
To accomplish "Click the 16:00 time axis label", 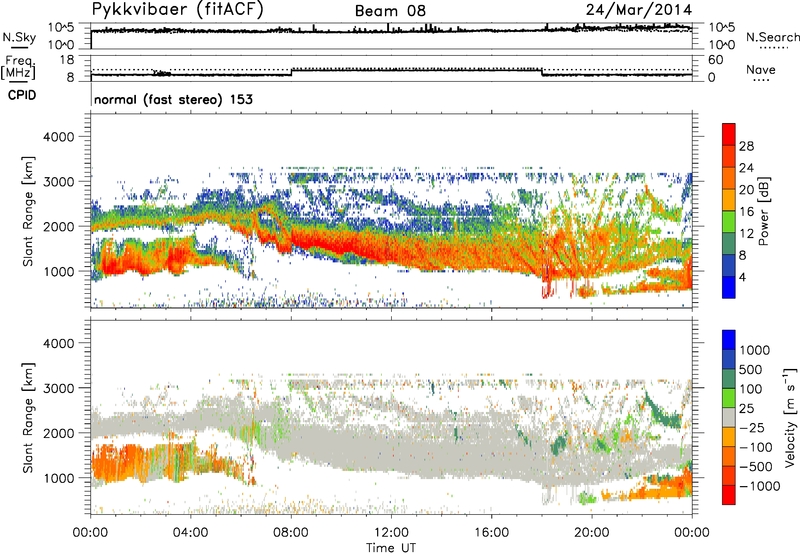I will pos(491,533).
